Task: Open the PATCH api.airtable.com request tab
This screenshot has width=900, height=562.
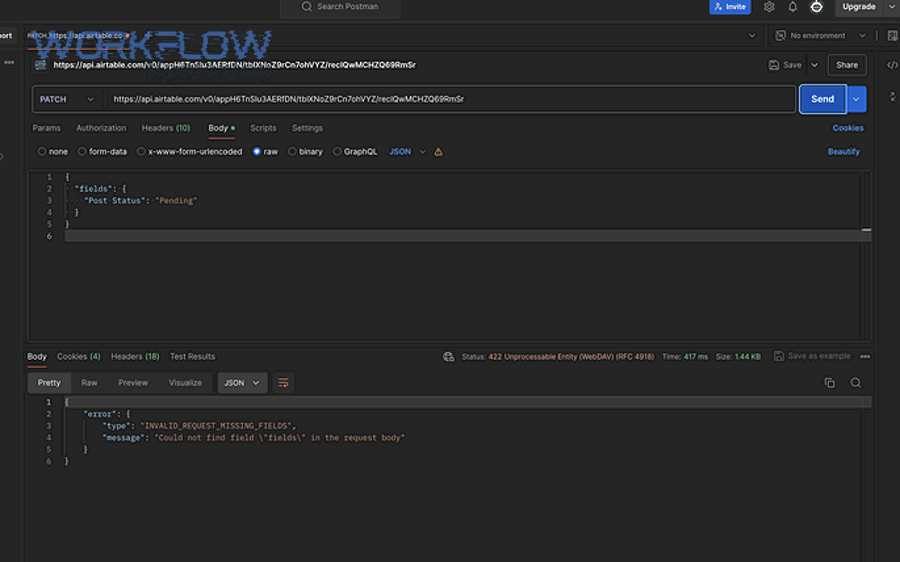Action: [77, 36]
